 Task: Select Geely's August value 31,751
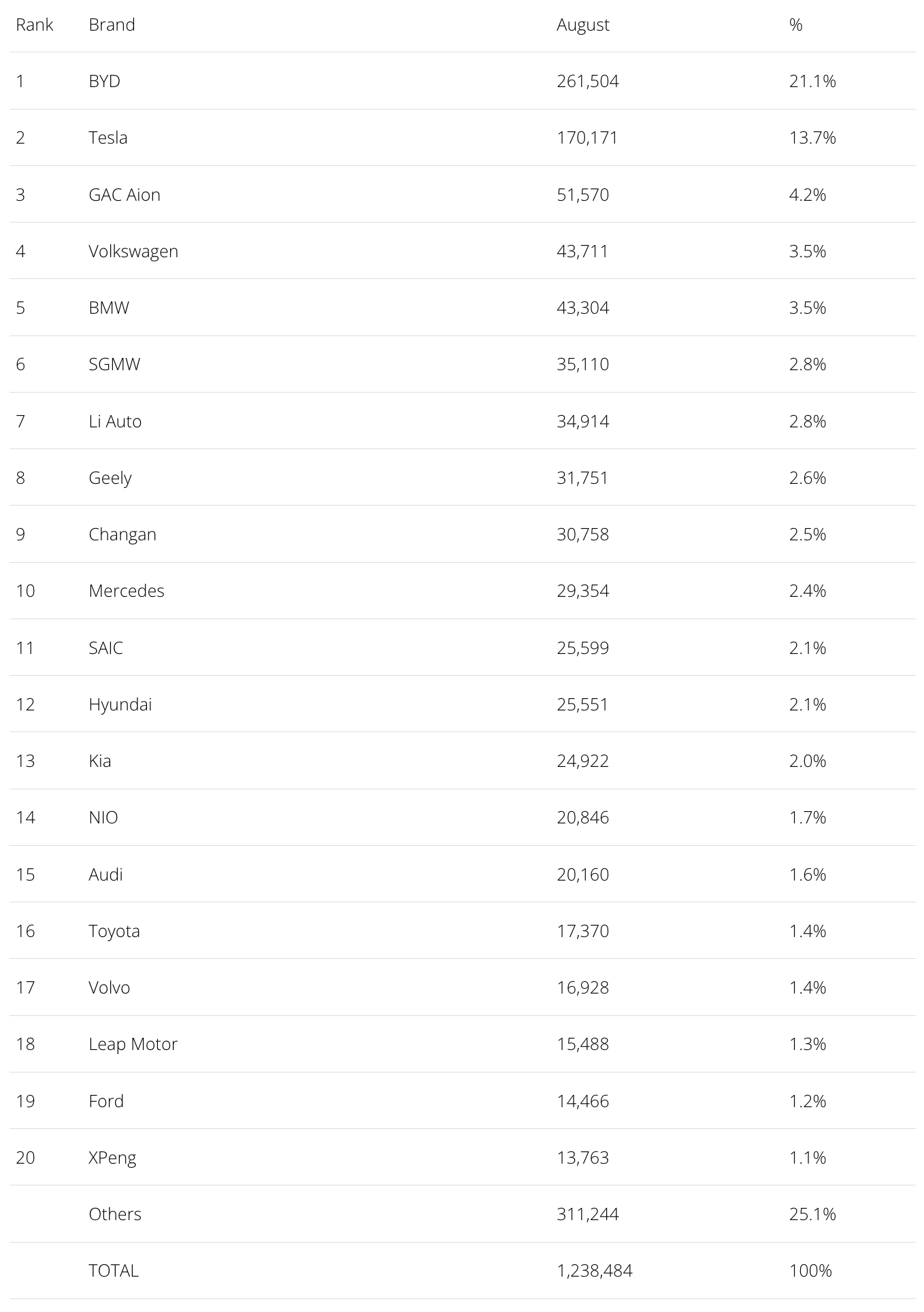pos(582,478)
